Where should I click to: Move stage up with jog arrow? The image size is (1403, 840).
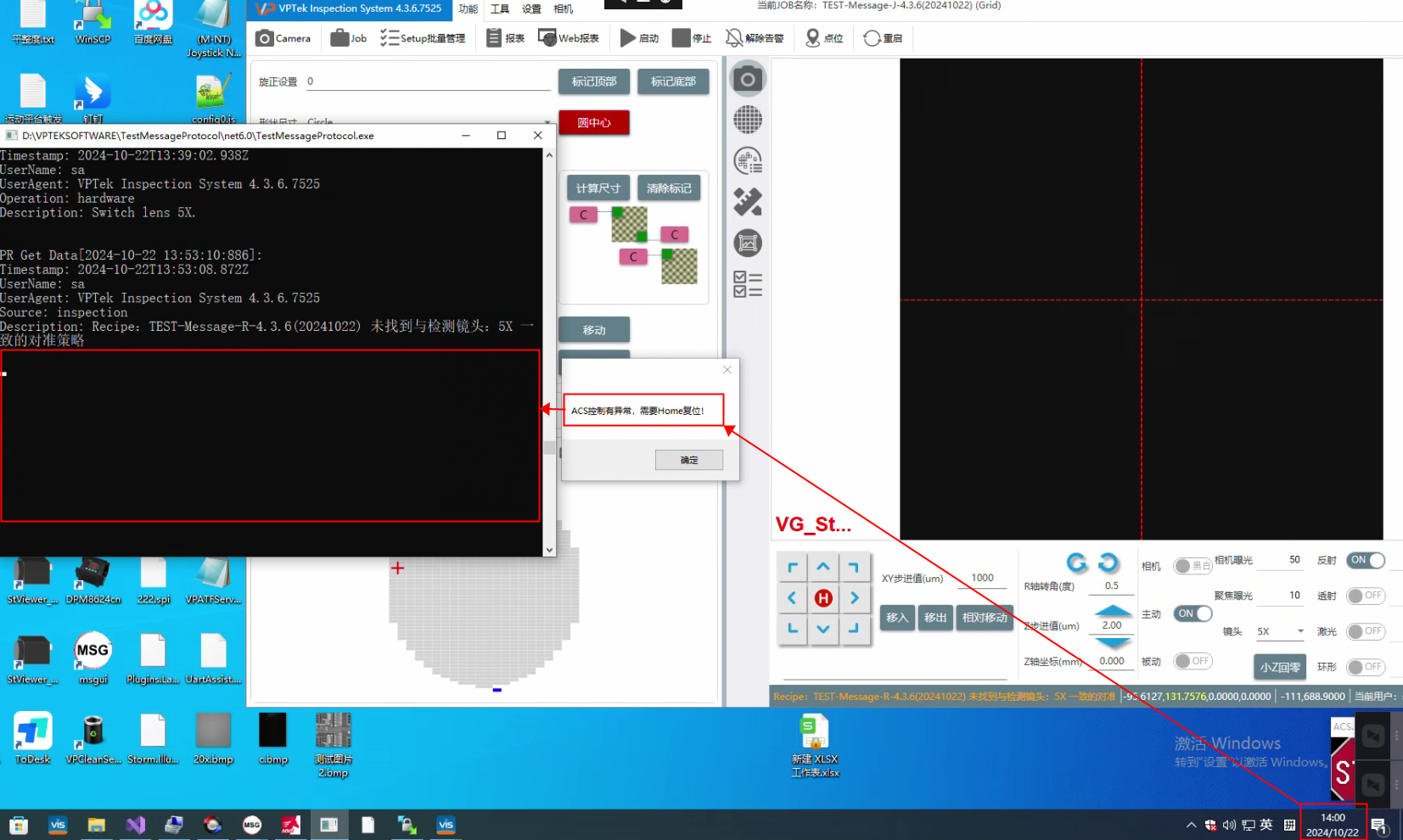coord(823,567)
